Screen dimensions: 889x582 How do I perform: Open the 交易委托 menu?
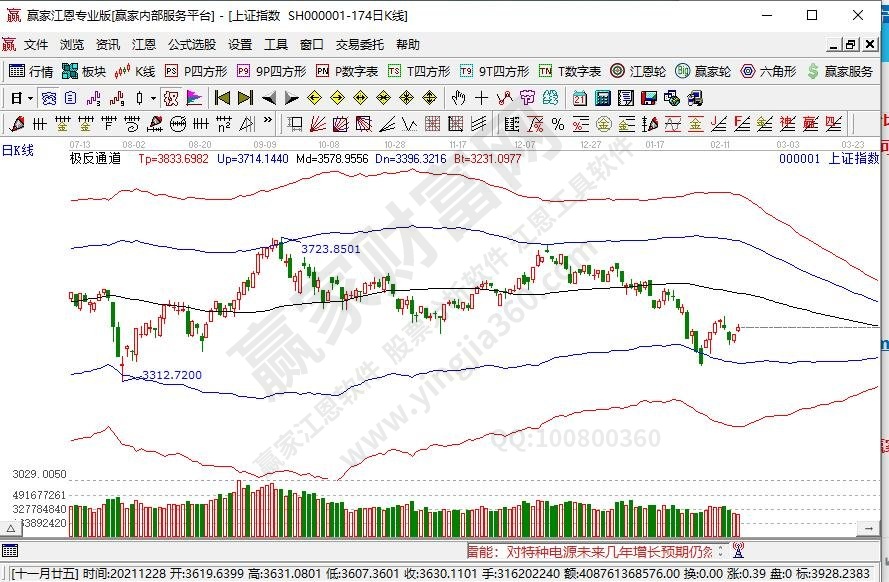pyautogui.click(x=359, y=44)
